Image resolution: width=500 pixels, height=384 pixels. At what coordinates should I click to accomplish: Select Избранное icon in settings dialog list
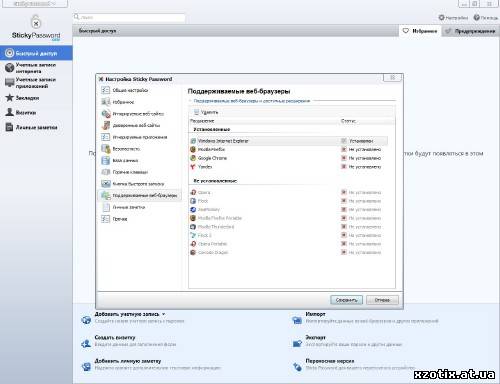pyautogui.click(x=106, y=102)
